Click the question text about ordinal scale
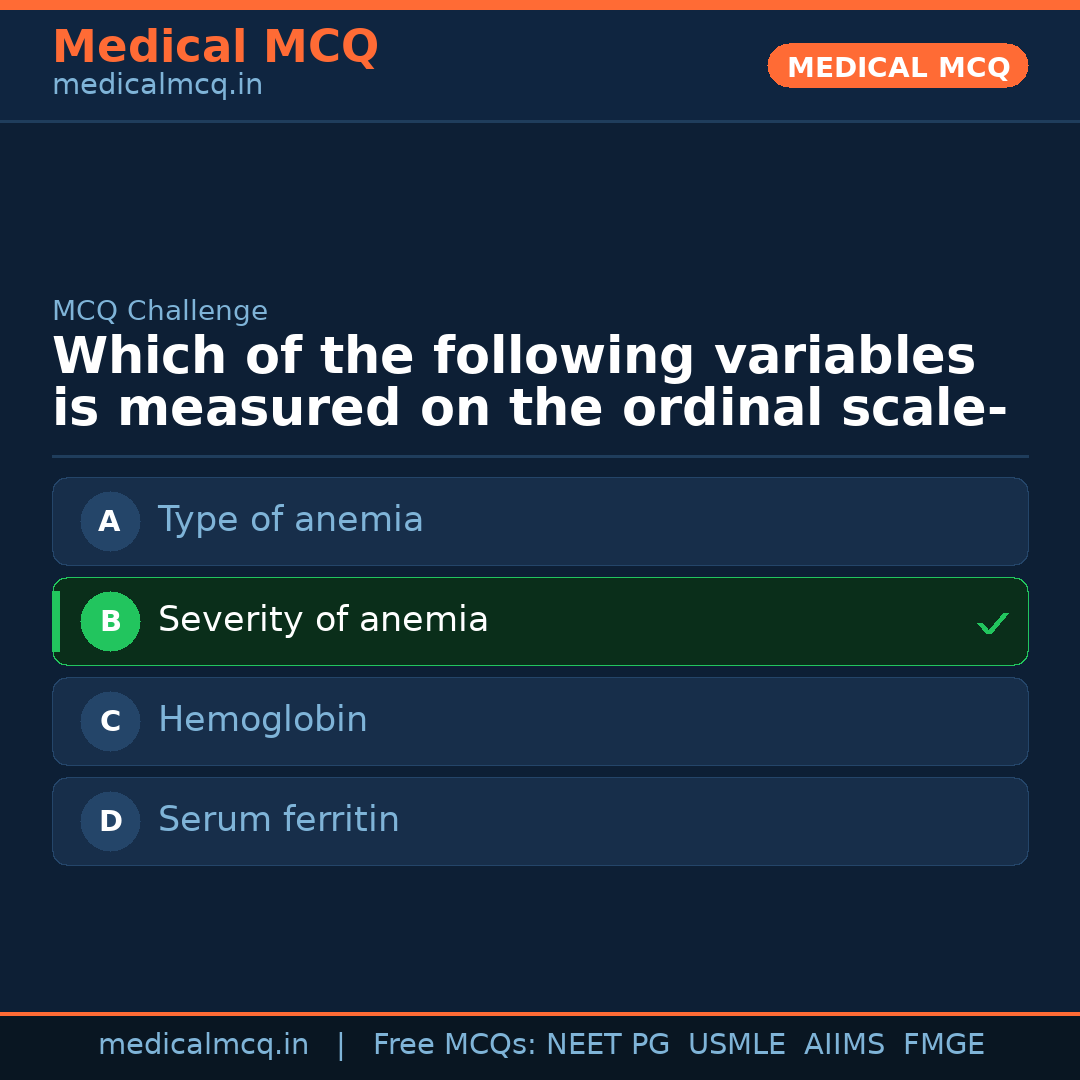 pyautogui.click(x=528, y=383)
